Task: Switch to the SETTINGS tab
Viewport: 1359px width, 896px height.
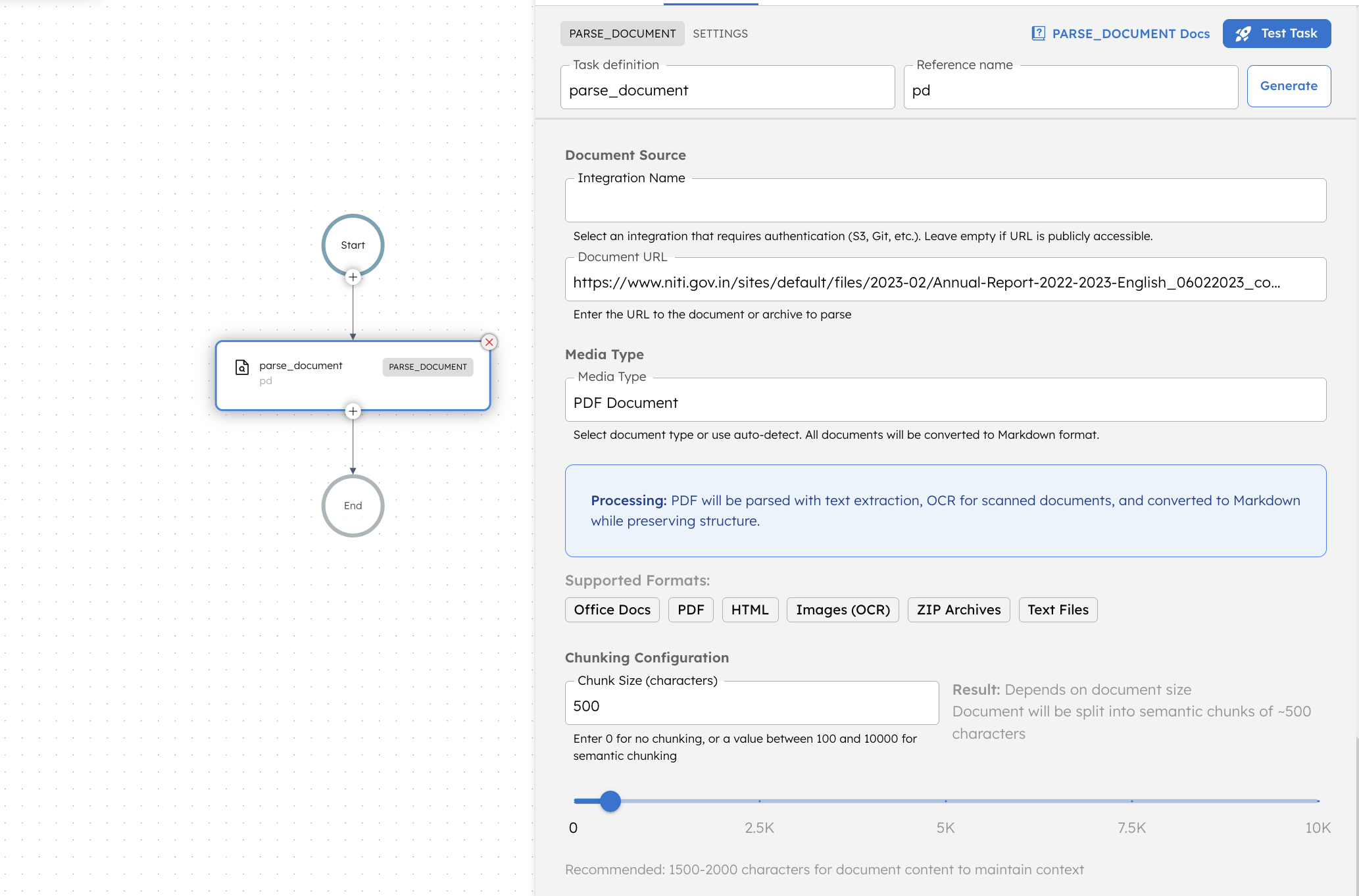Action: [720, 33]
